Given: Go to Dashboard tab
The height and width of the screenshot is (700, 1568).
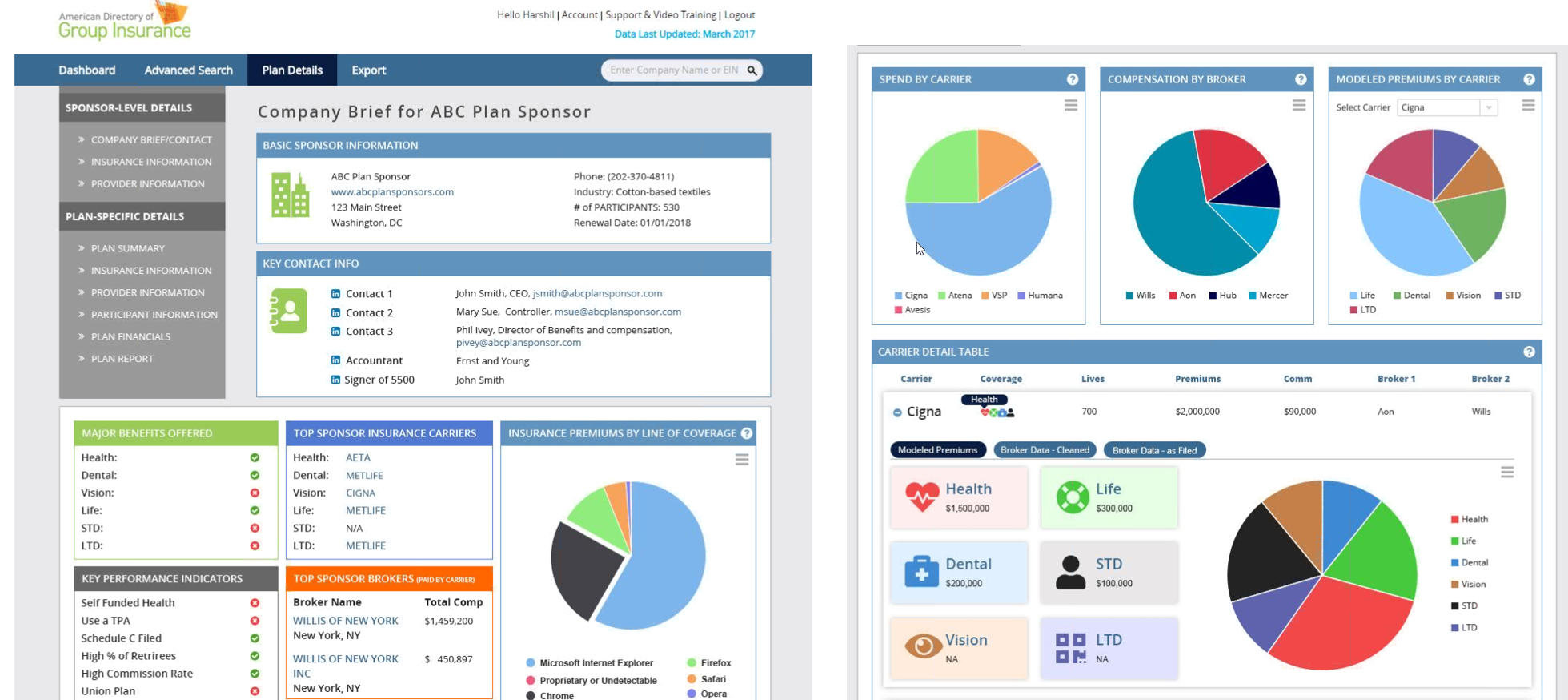Looking at the screenshot, I should 86,70.
